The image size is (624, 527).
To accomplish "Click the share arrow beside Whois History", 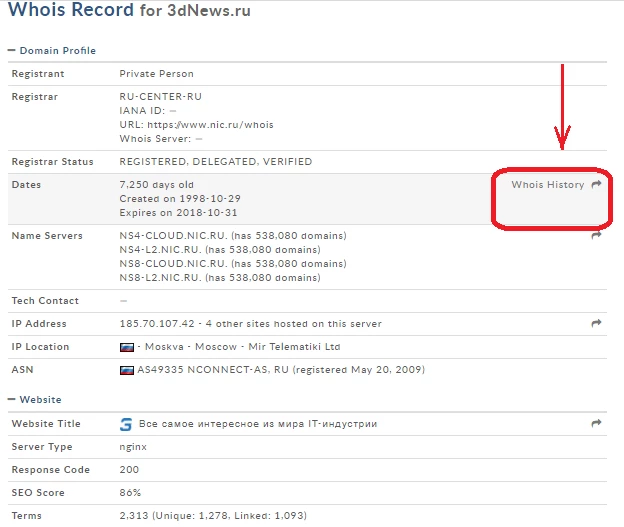I will [596, 184].
